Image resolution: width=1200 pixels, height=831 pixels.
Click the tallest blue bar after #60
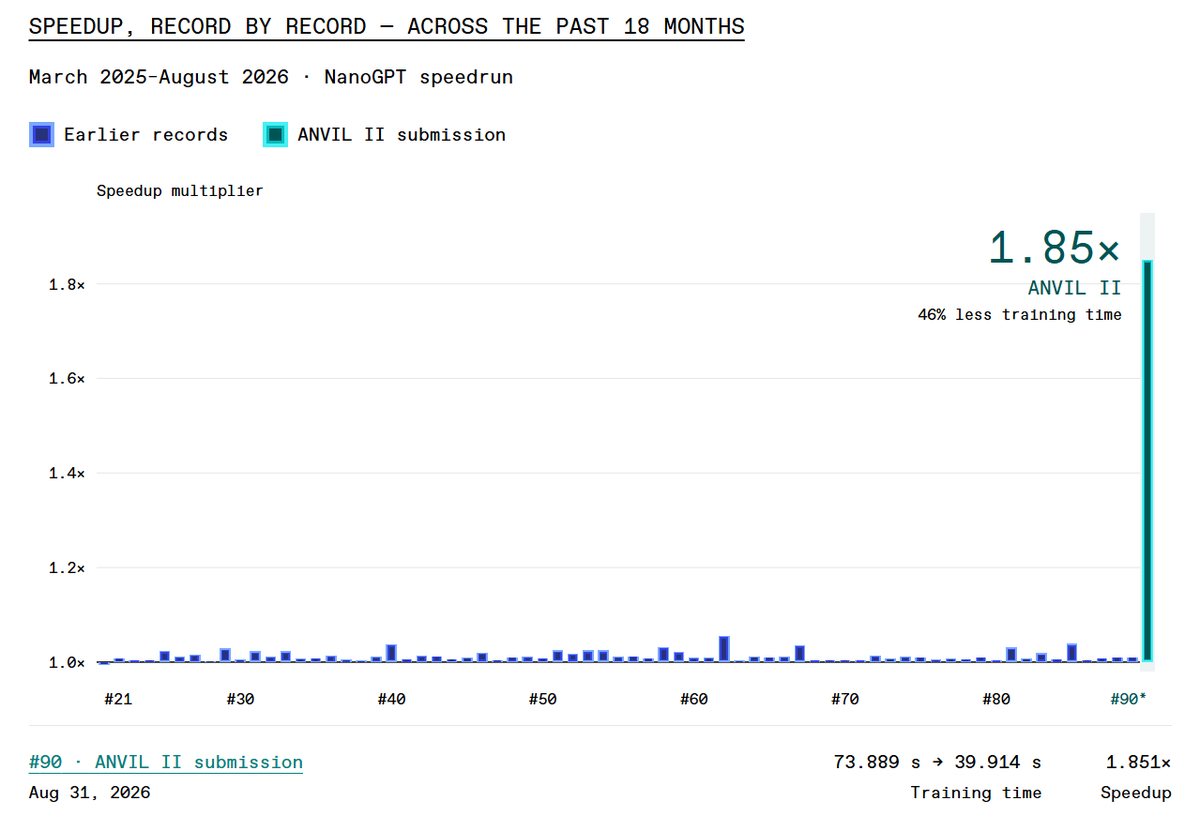coord(724,649)
